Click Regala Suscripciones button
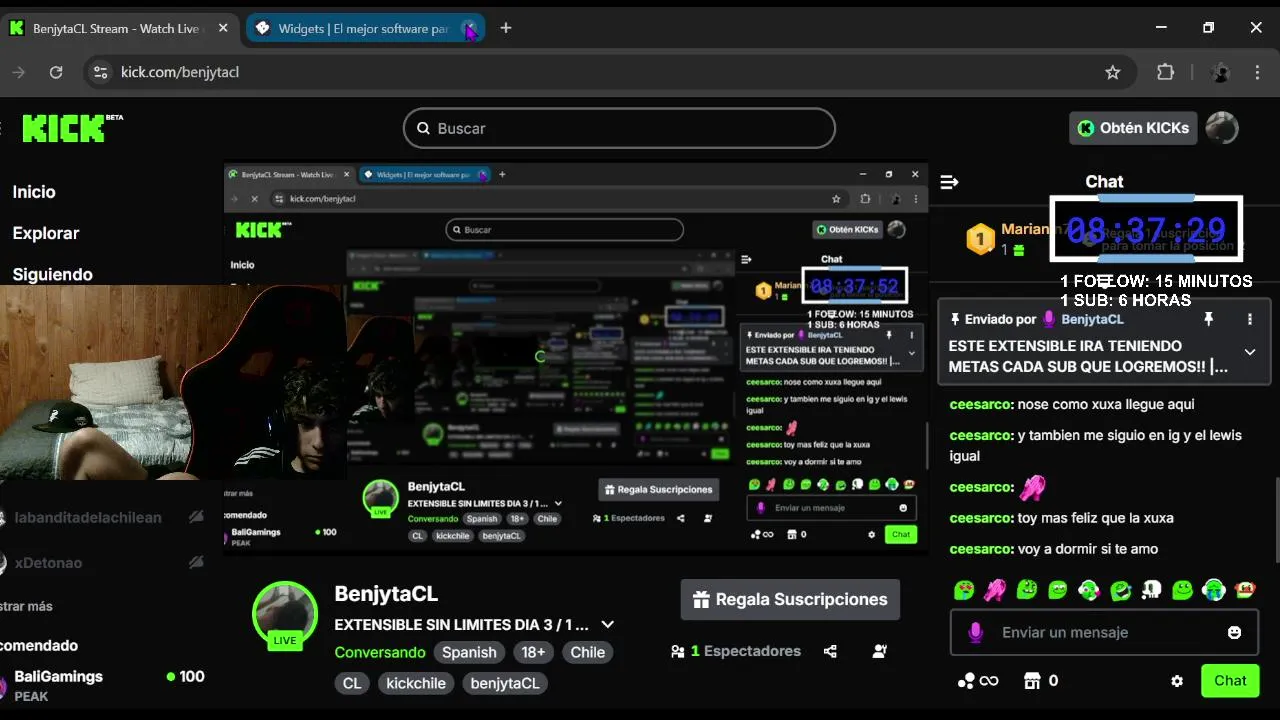1280x720 pixels. pyautogui.click(x=790, y=600)
